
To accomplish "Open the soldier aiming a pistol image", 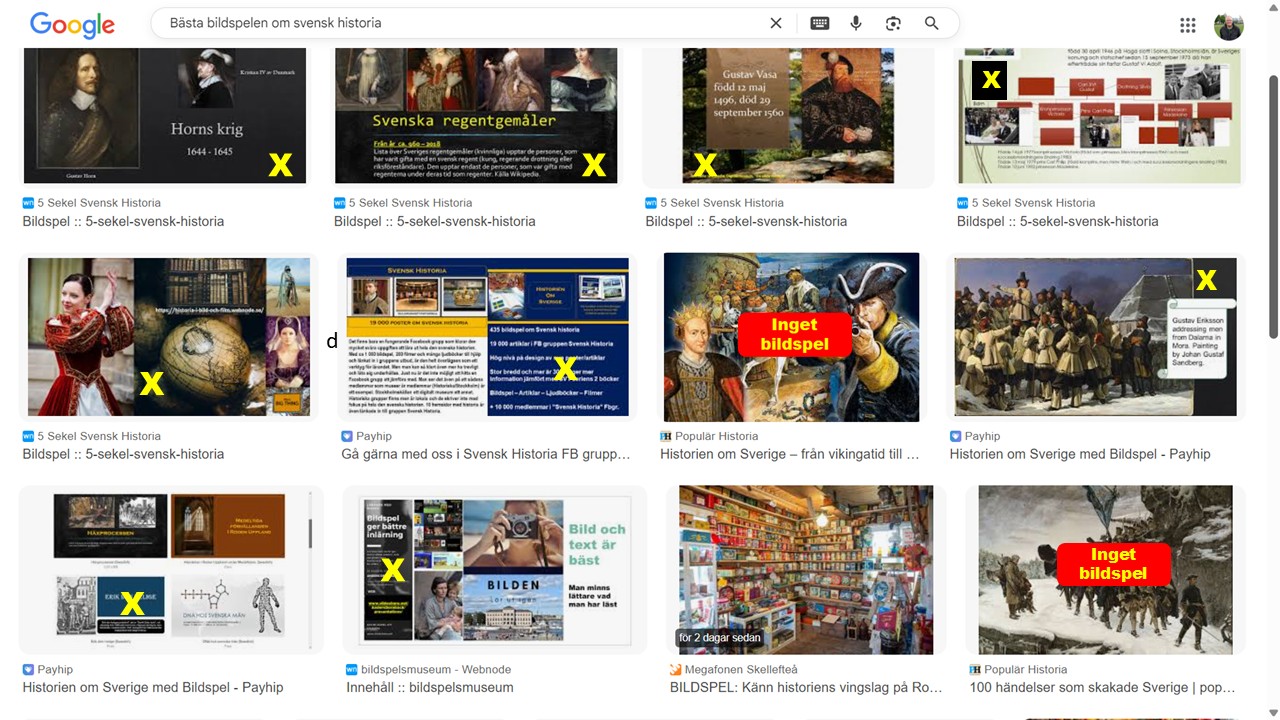I will 791,337.
